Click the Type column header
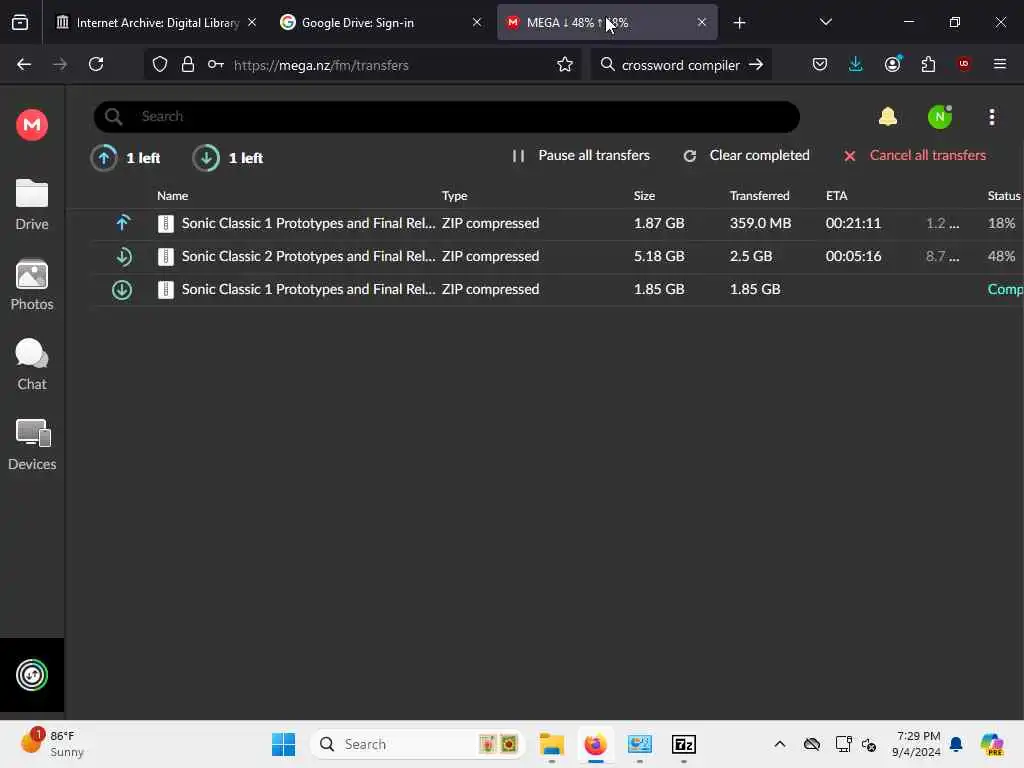 (455, 195)
